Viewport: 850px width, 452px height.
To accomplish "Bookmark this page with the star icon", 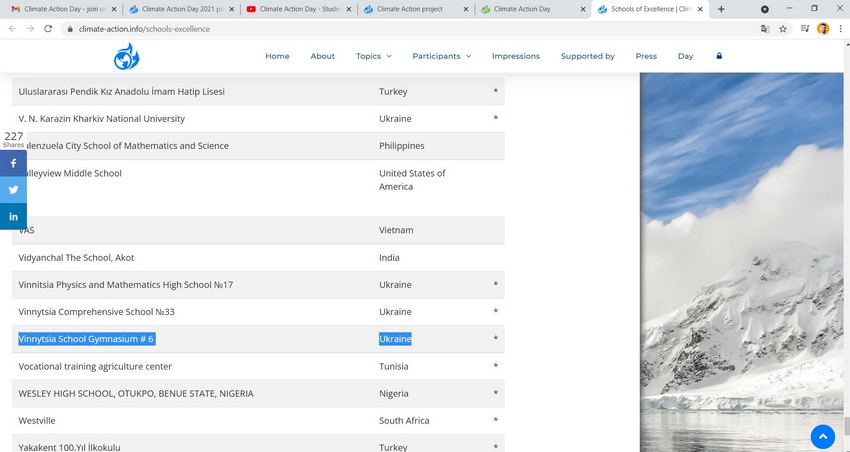I will (x=783, y=29).
